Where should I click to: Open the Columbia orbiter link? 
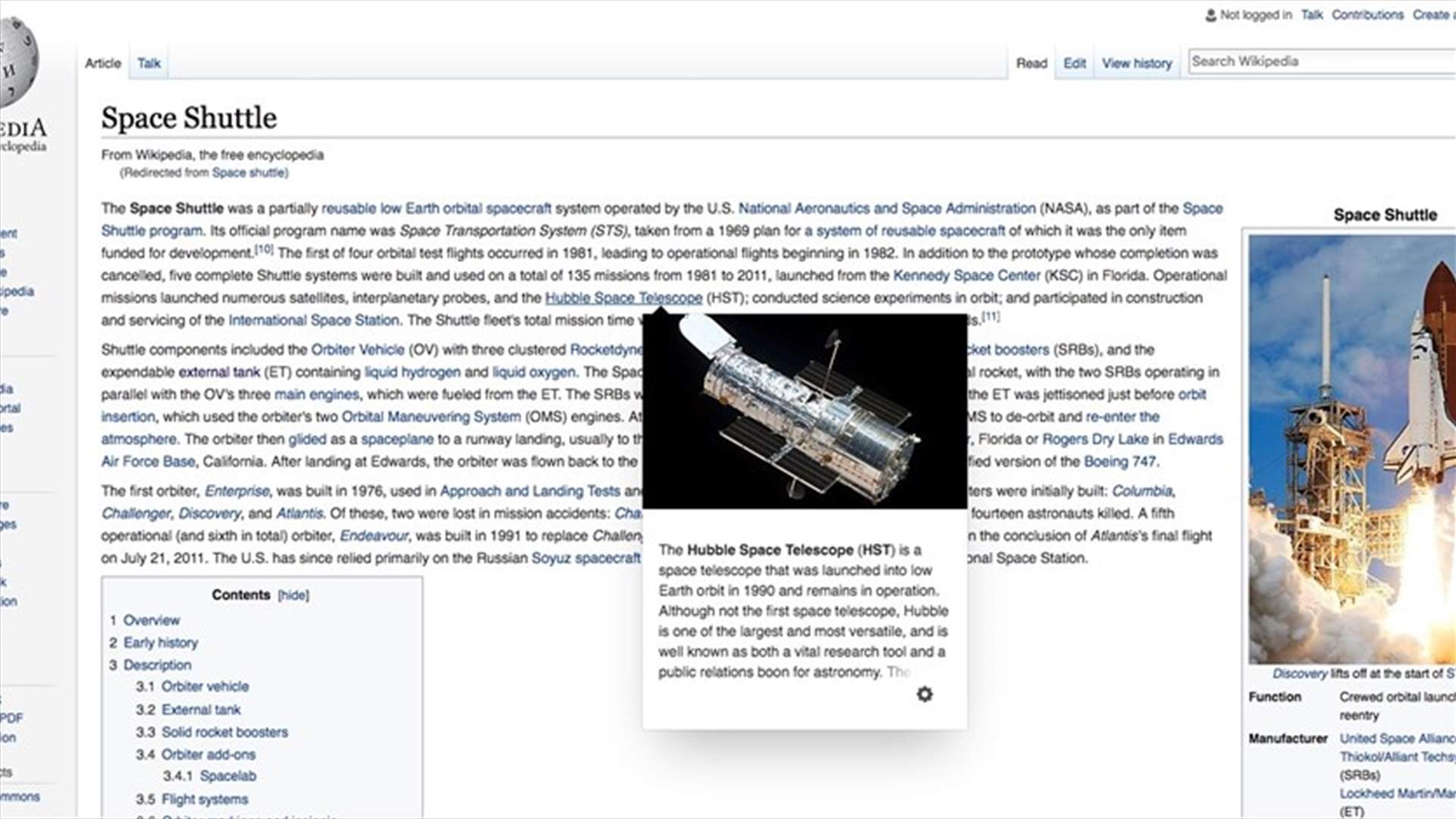pos(1141,491)
